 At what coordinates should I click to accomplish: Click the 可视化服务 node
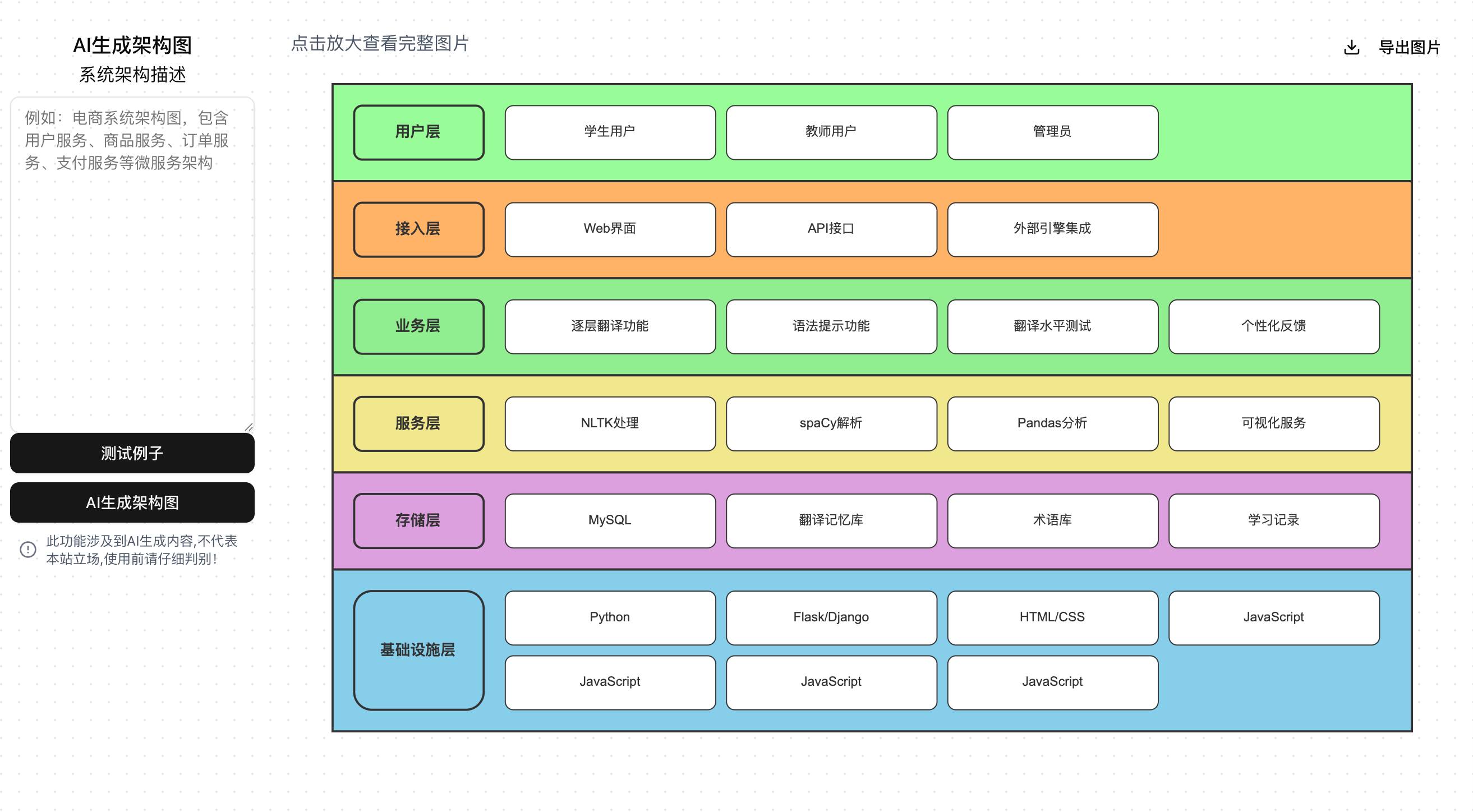tap(1273, 424)
